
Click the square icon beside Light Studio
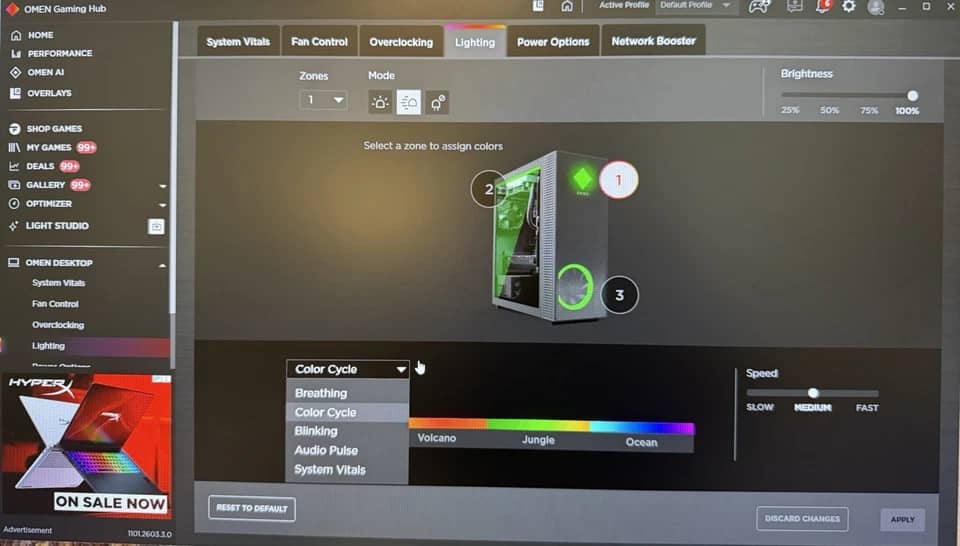pos(156,226)
